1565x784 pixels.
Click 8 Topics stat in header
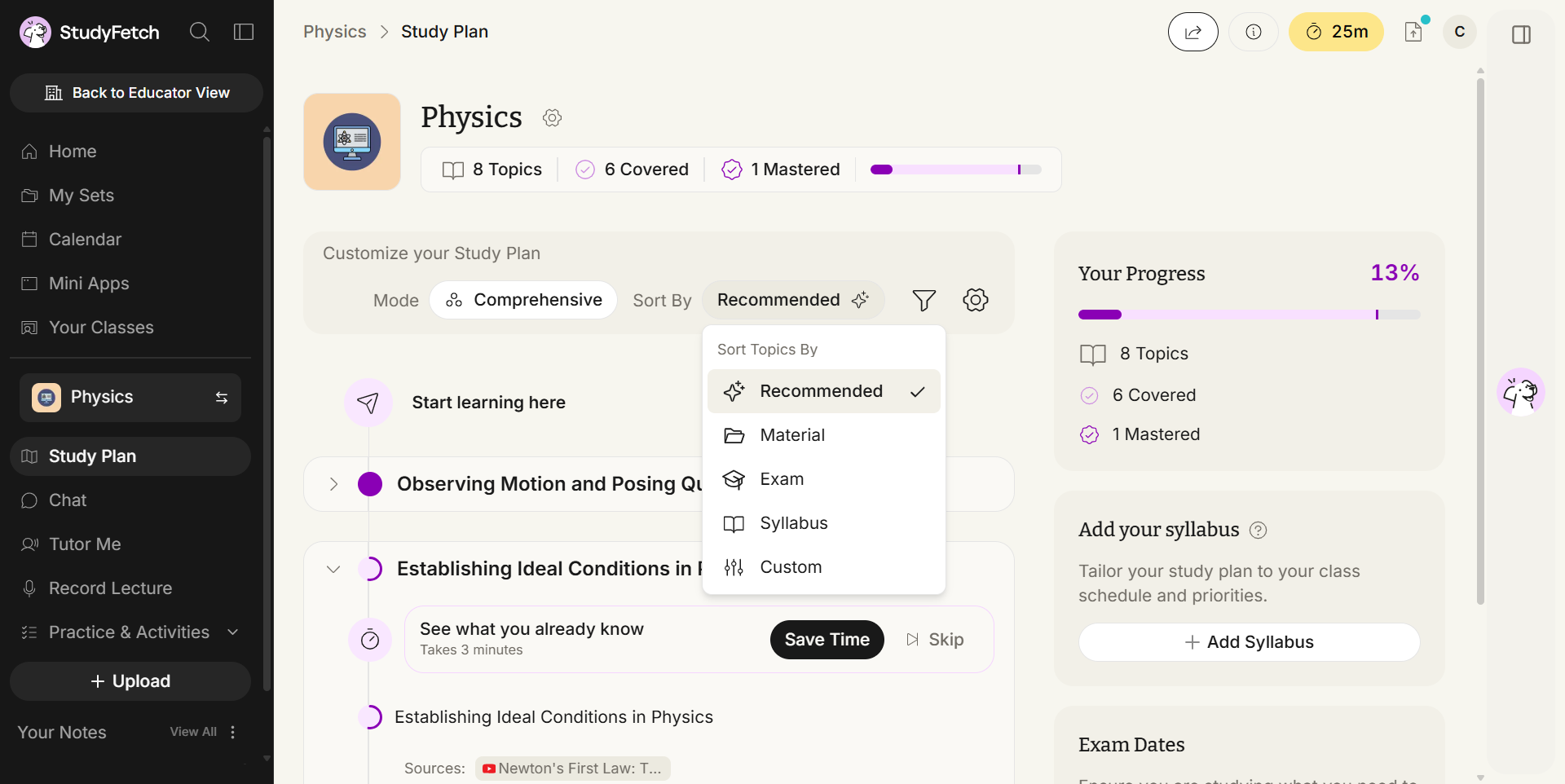pyautogui.click(x=492, y=170)
